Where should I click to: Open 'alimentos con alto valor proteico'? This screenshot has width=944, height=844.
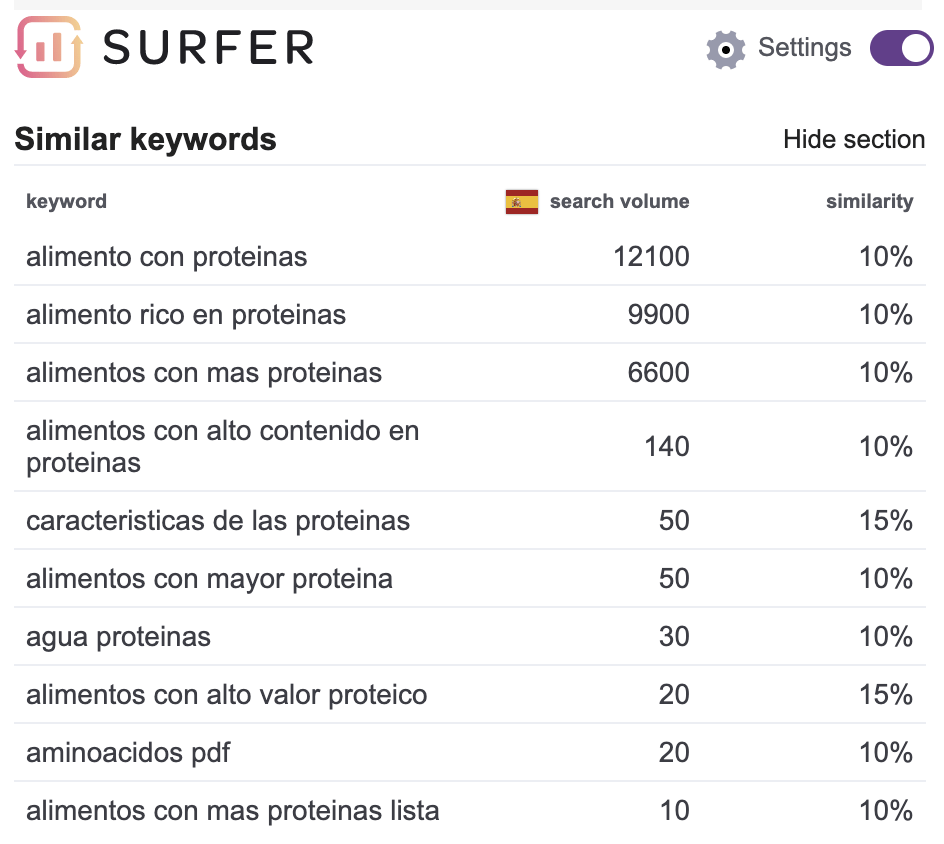(x=226, y=695)
